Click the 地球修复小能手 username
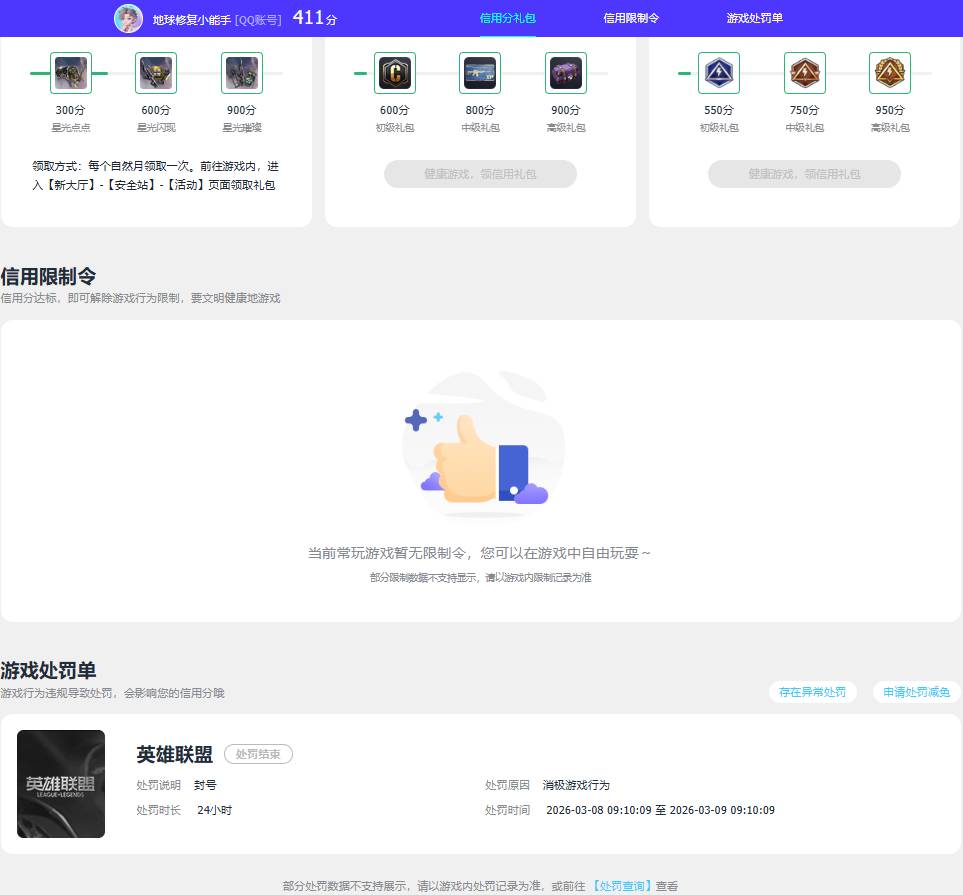 pyautogui.click(x=192, y=20)
